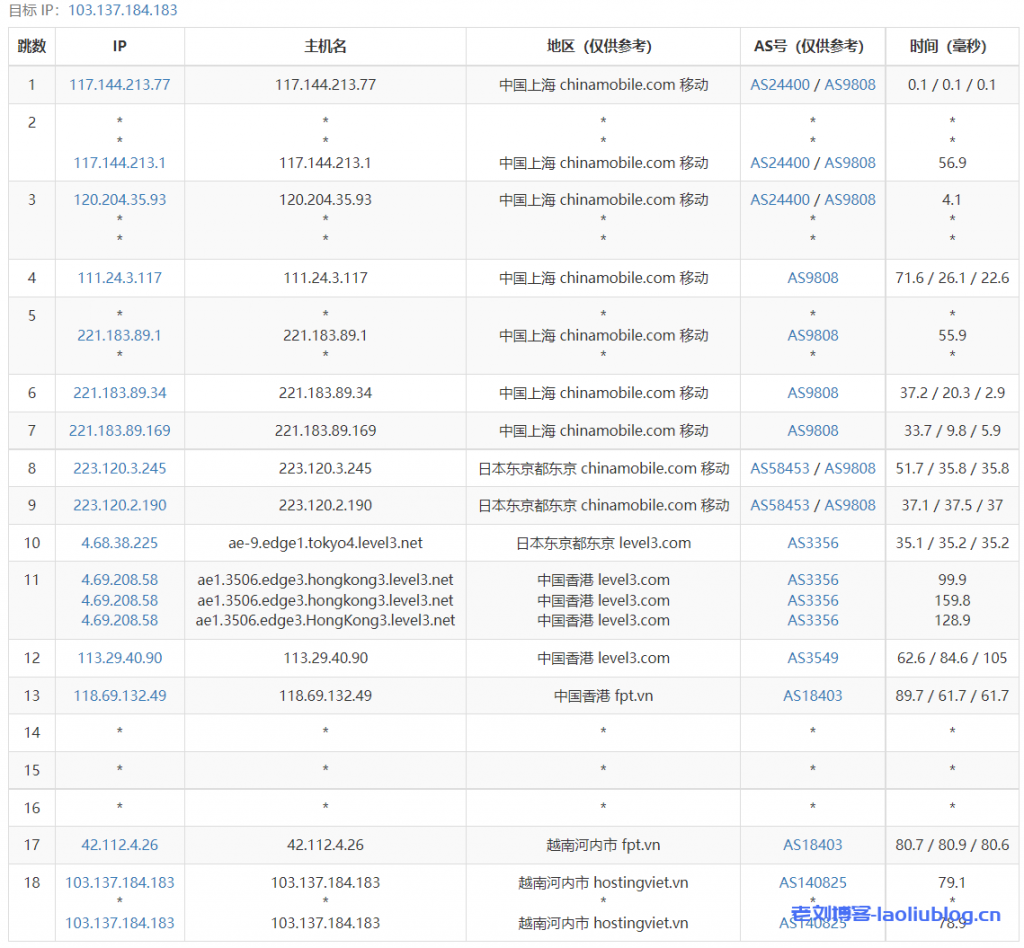The height and width of the screenshot is (948, 1024).
Task: Click the 221.183.89.169 IP link in hop 7
Action: 119,431
